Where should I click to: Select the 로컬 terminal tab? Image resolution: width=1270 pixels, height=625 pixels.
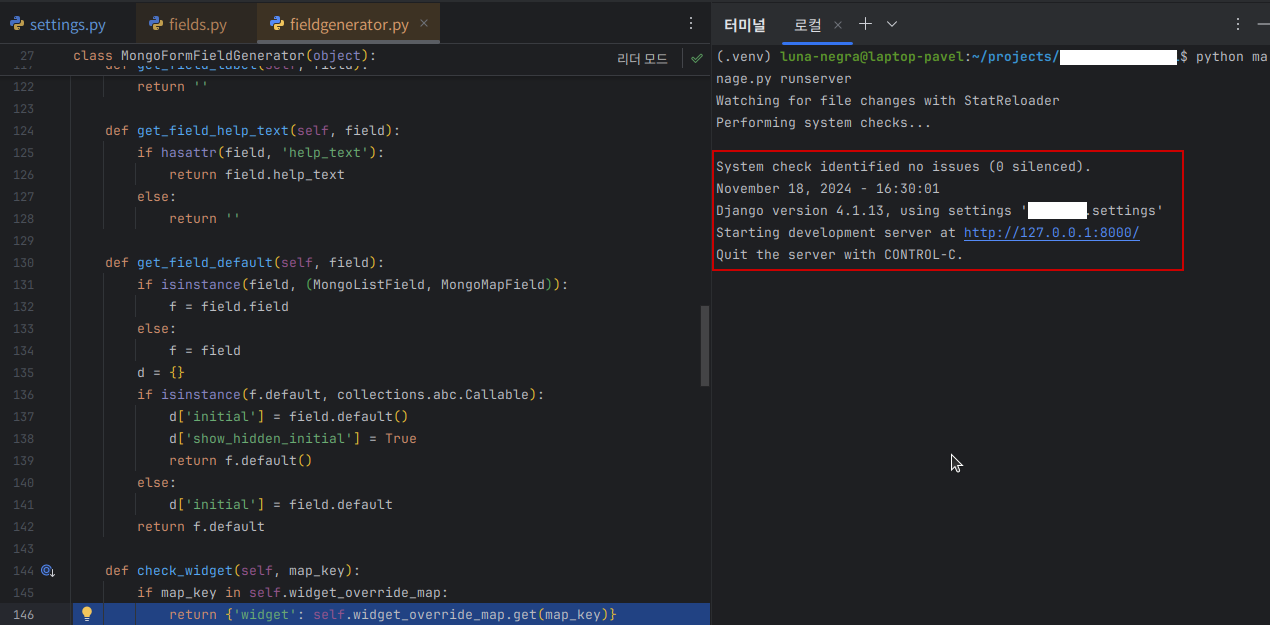806,24
